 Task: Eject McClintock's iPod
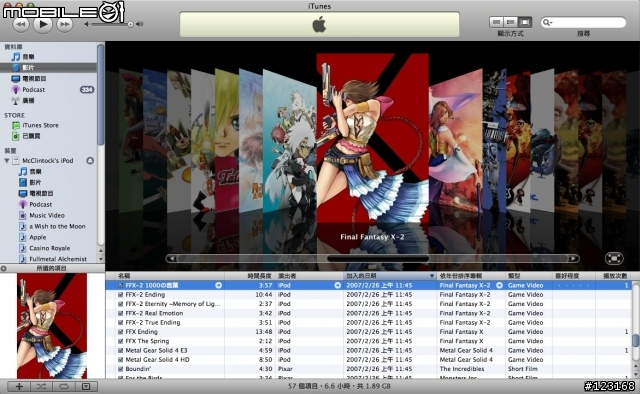coord(90,160)
